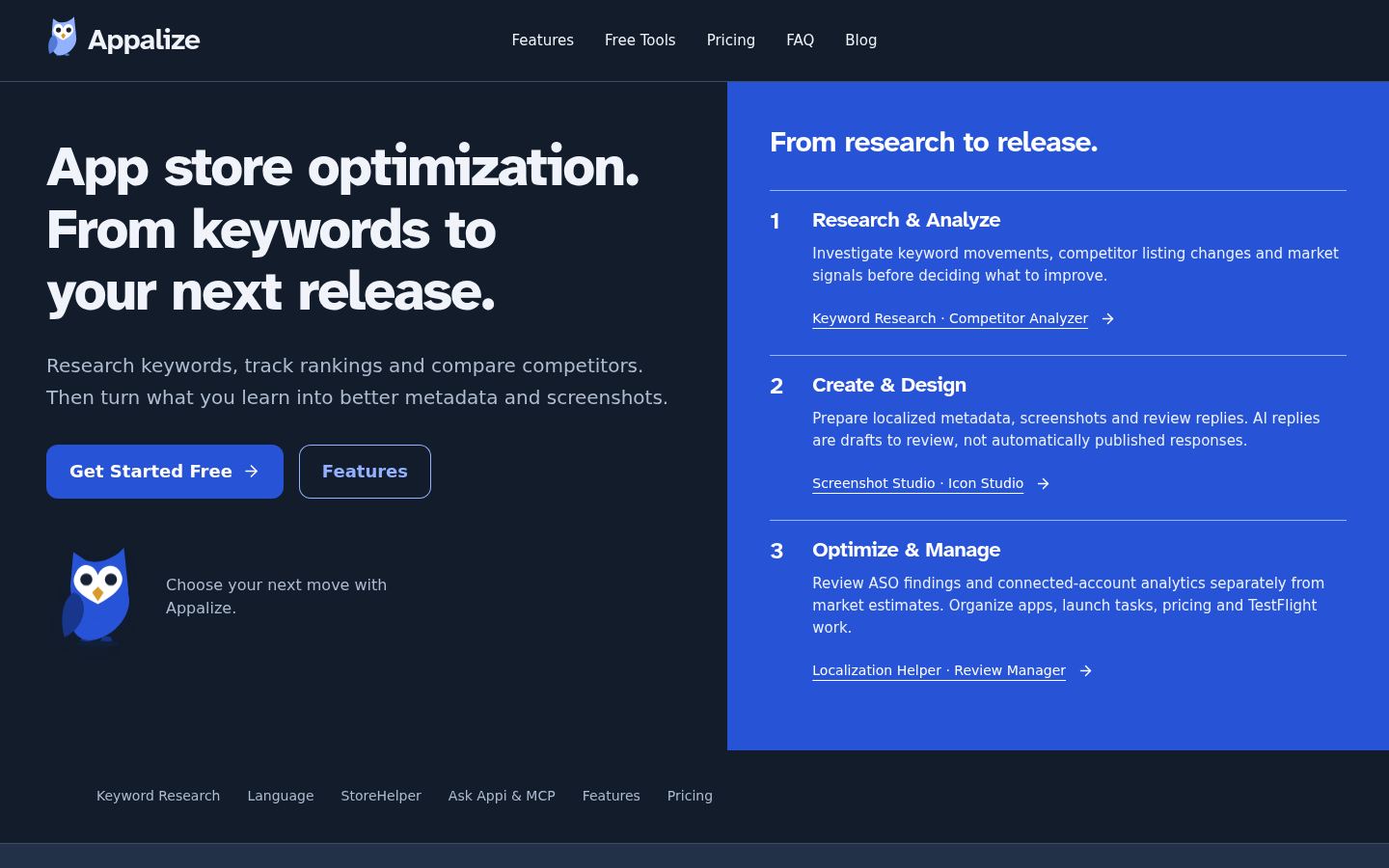Open Free Tools in the top navigation
Image resolution: width=1389 pixels, height=868 pixels.
[640, 41]
